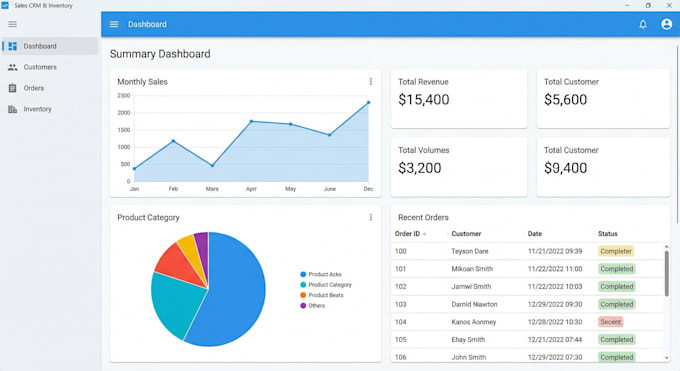Screen dimensions: 680x371
Task: Click Completed badge for order 103
Action: [617, 304]
